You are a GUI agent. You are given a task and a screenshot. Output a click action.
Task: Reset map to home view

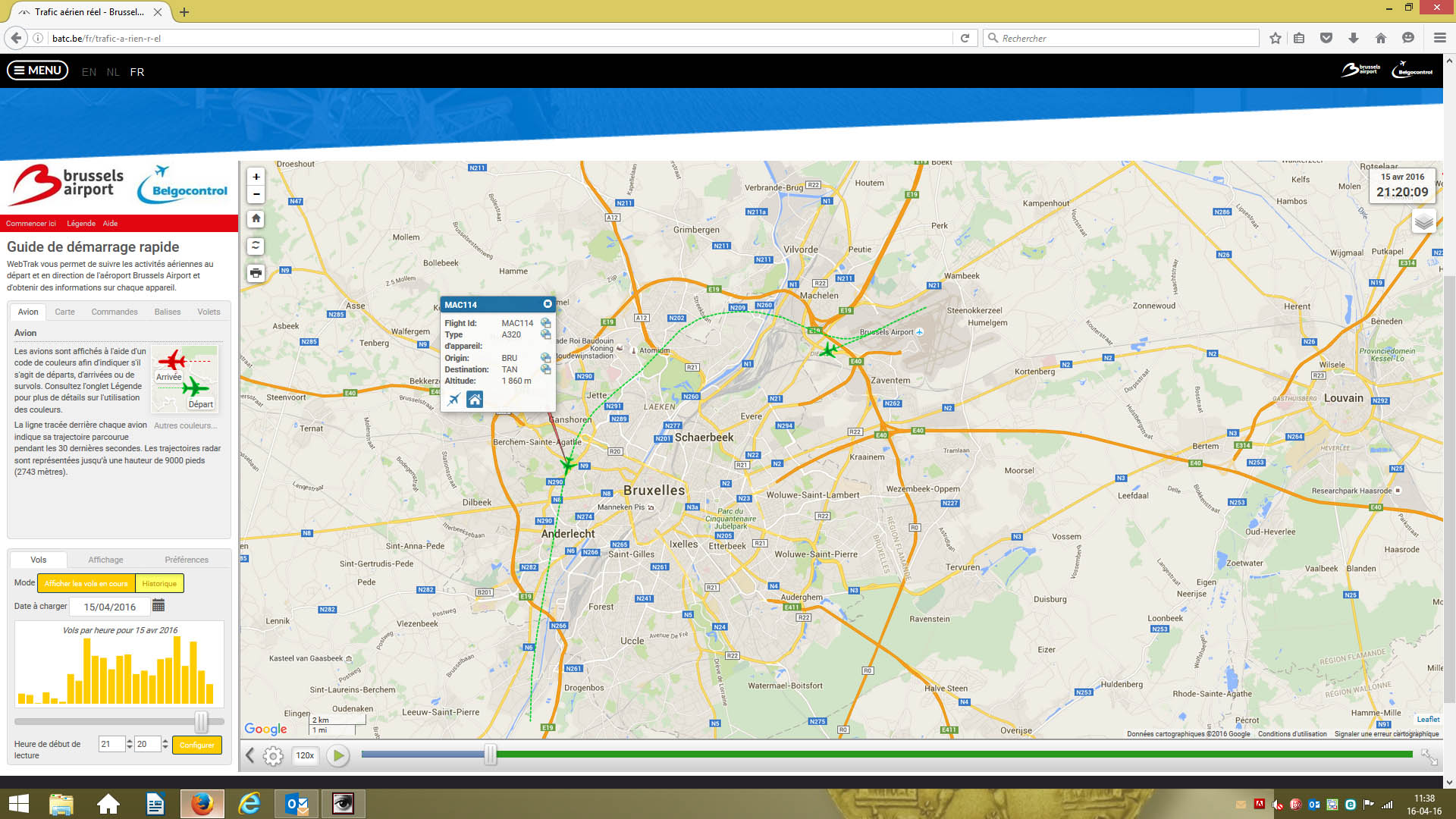[256, 218]
